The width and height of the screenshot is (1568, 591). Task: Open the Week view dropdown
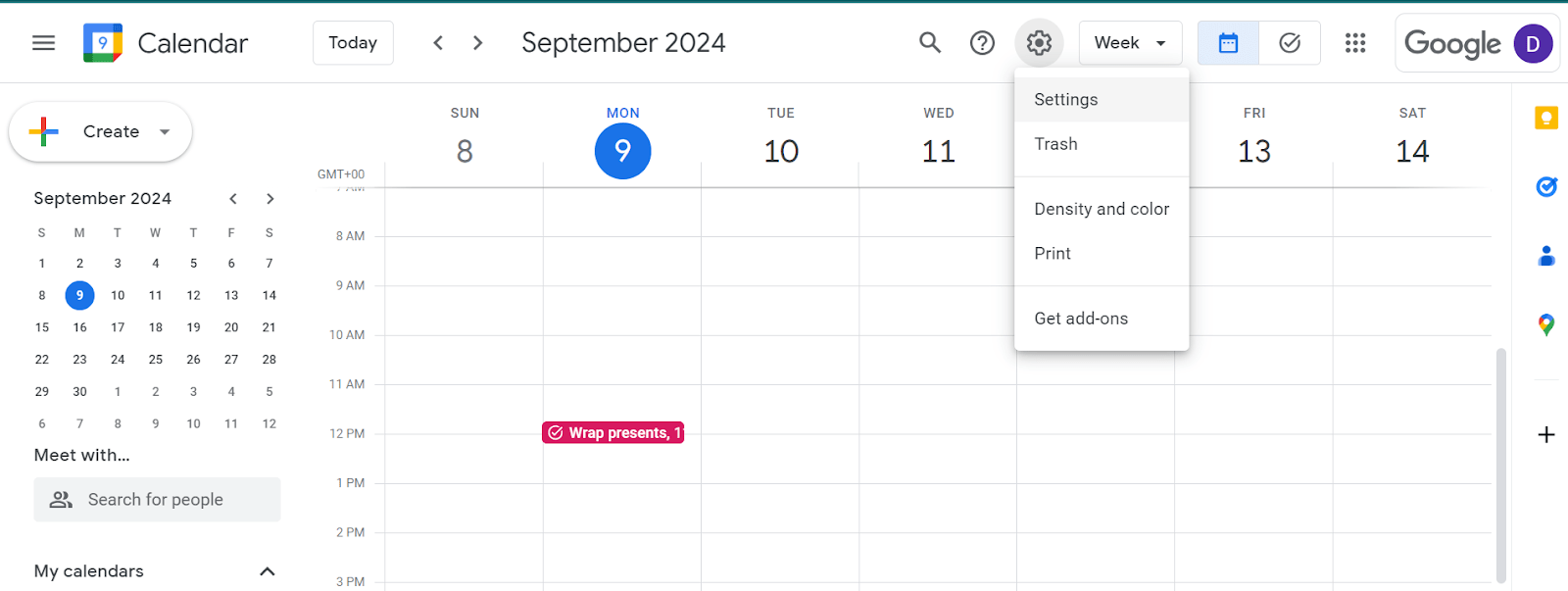click(1130, 43)
